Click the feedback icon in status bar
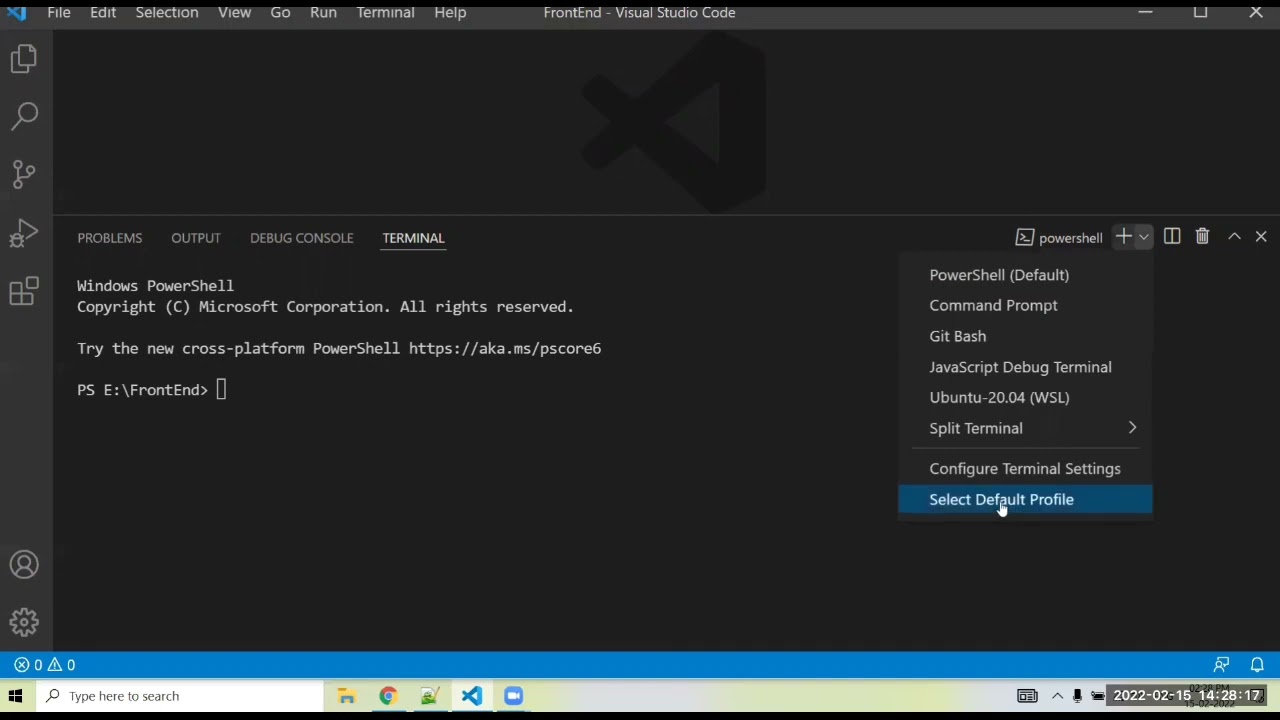 click(1221, 665)
